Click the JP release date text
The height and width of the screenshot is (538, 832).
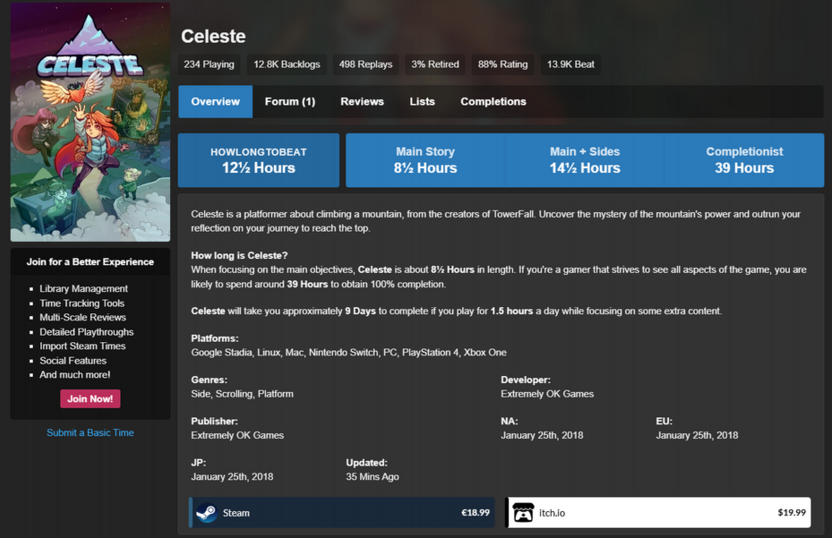point(232,476)
